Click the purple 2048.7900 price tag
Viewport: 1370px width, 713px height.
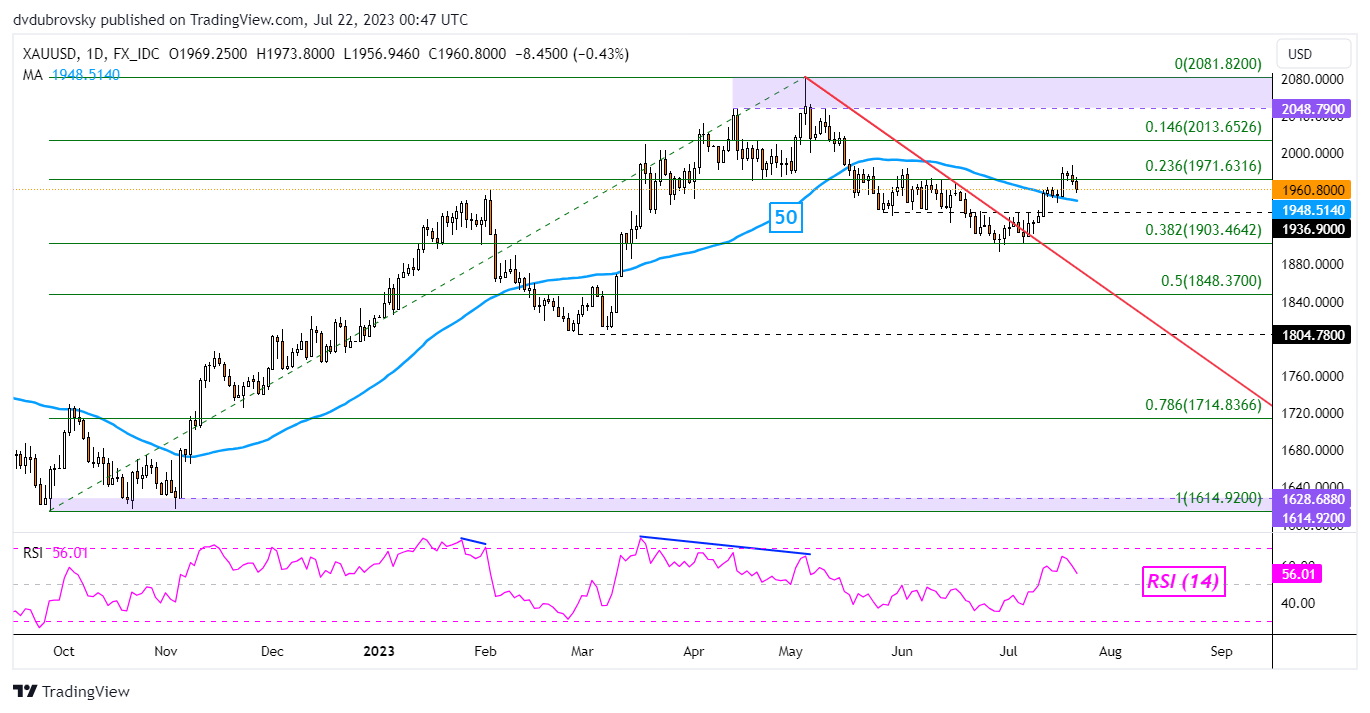tap(1313, 108)
